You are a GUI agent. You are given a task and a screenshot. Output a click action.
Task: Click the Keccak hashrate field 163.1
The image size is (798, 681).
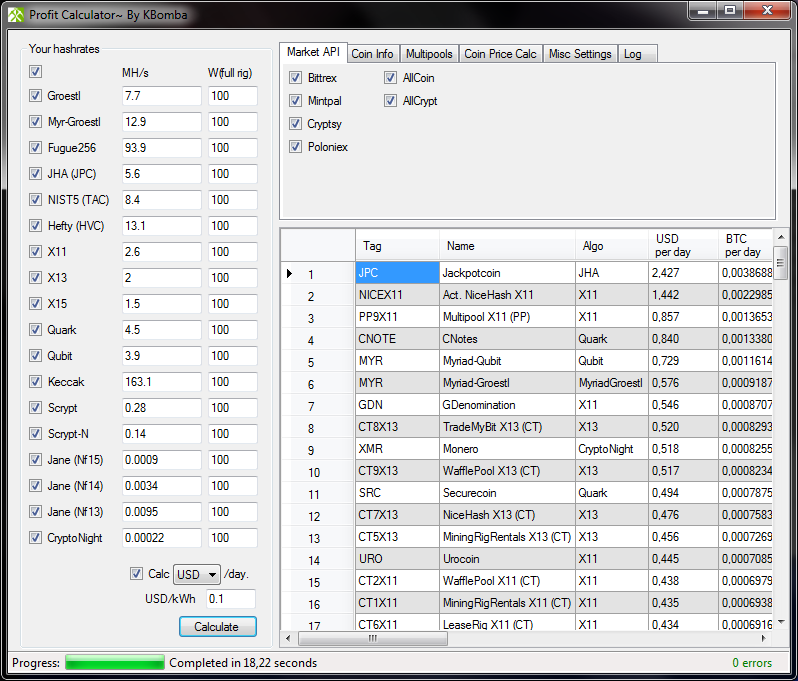(x=161, y=382)
